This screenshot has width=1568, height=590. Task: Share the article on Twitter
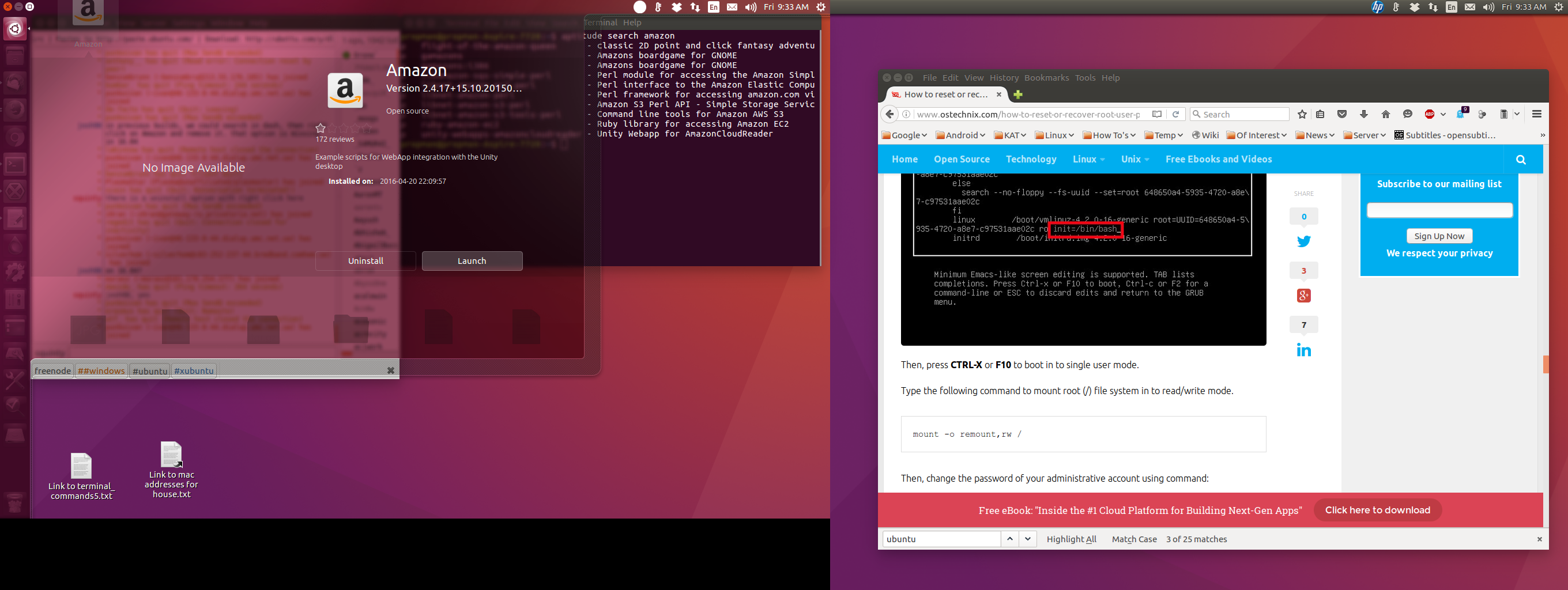click(x=1304, y=241)
